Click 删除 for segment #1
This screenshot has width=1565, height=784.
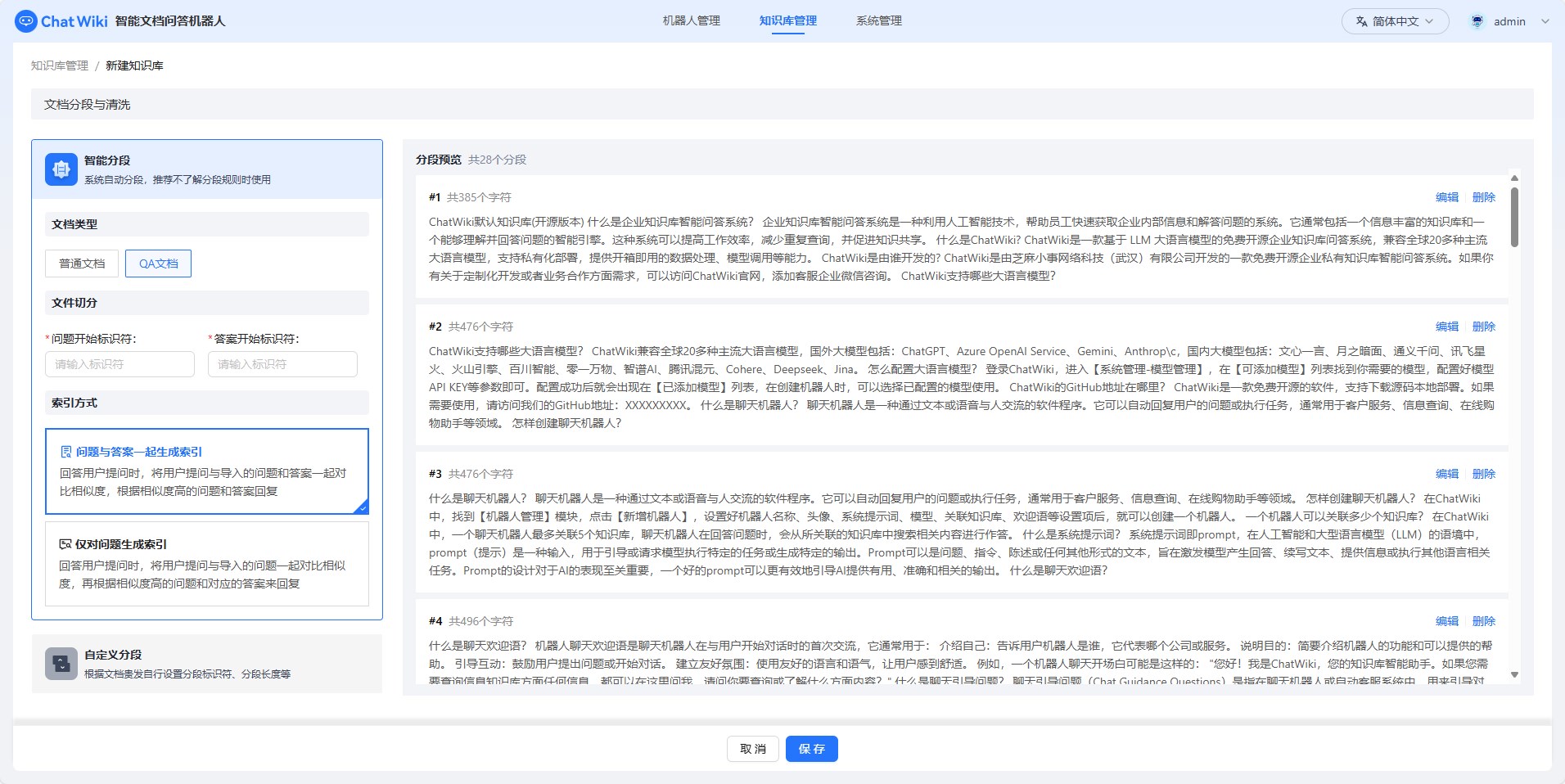click(x=1484, y=197)
